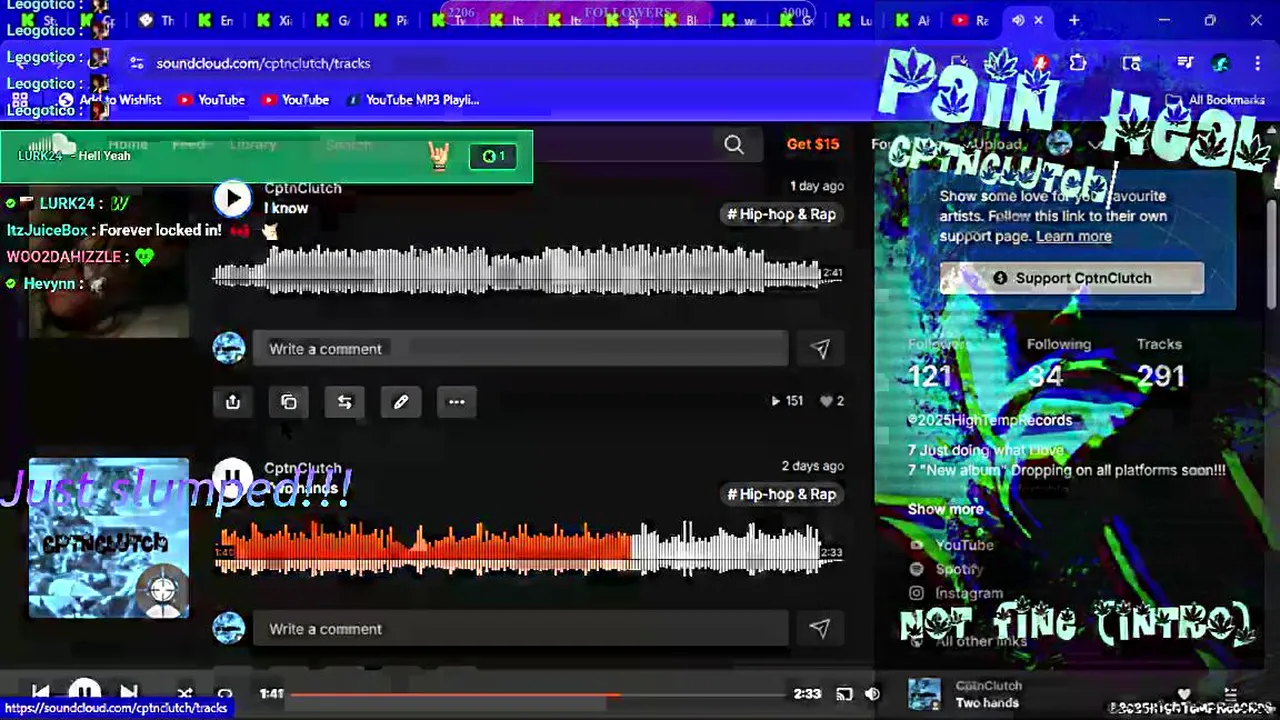Click the 151 plays count
Viewport: 1280px width, 720px height.
(x=787, y=401)
